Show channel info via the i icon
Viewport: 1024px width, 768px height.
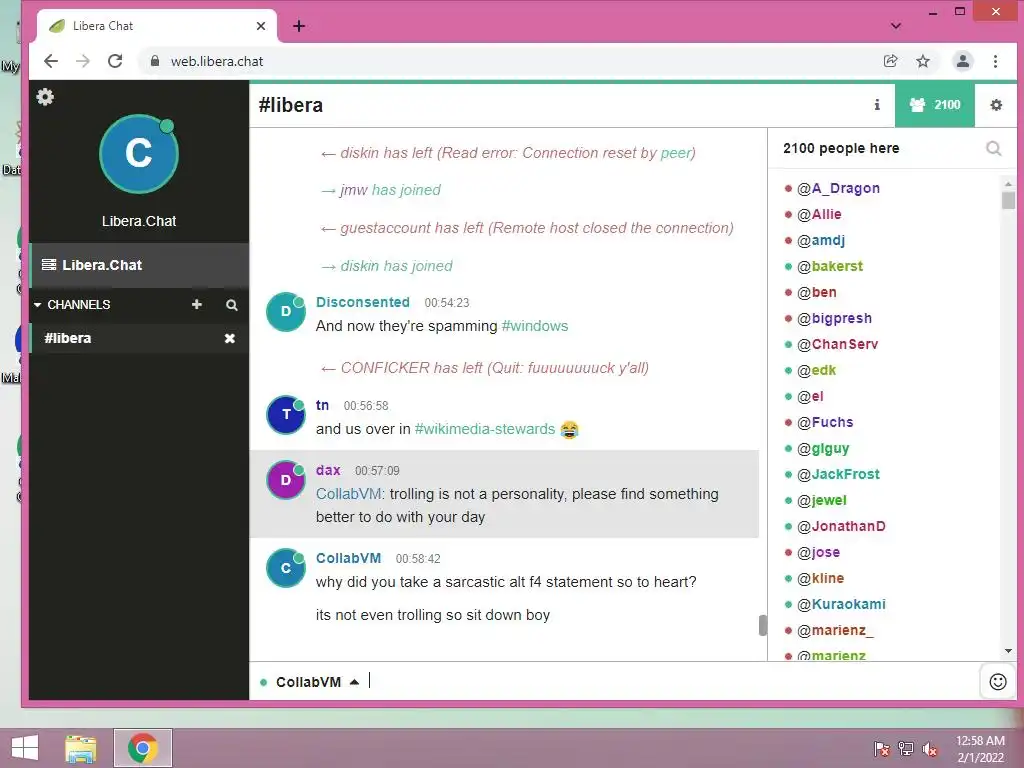coord(877,105)
